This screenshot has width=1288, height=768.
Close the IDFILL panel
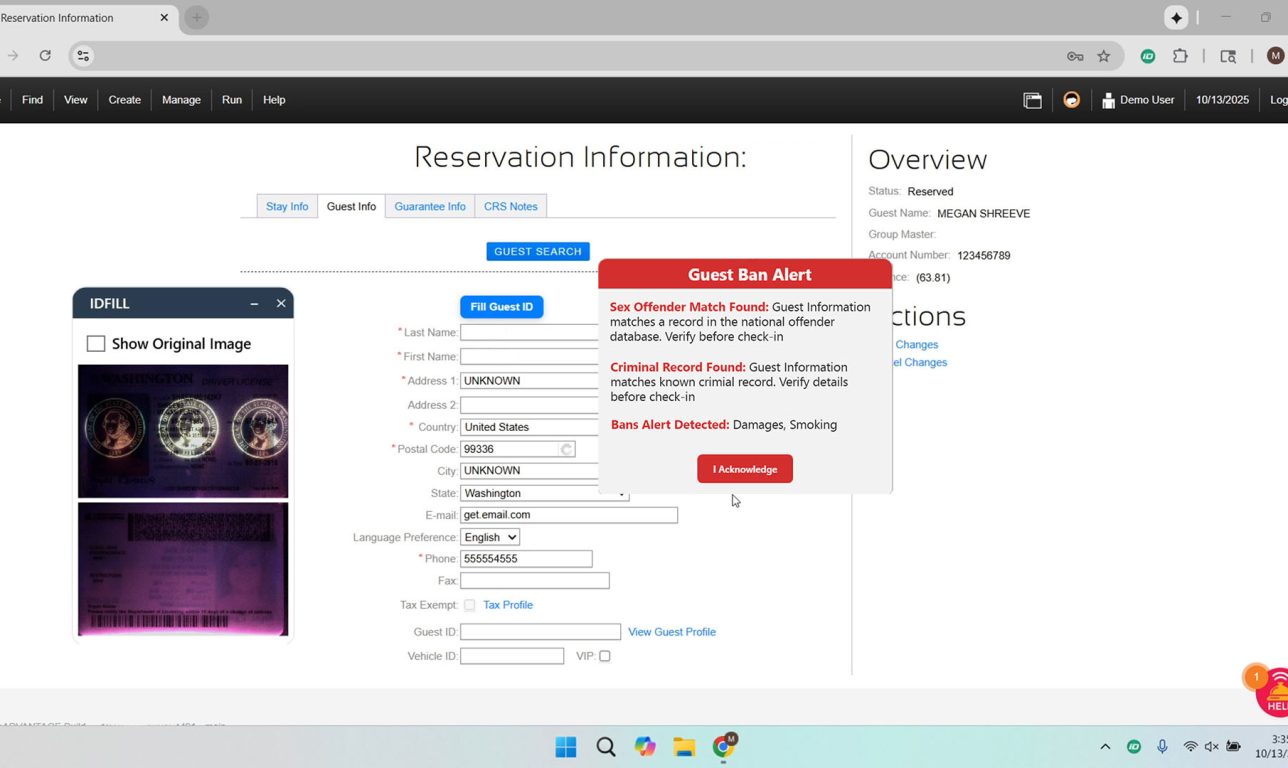(281, 304)
